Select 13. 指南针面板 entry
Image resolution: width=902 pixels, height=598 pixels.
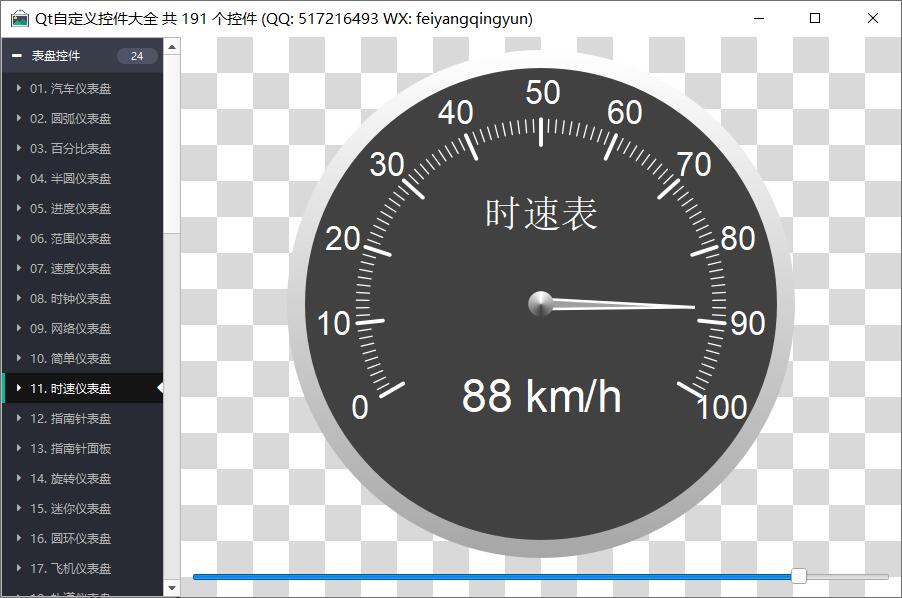click(x=70, y=448)
